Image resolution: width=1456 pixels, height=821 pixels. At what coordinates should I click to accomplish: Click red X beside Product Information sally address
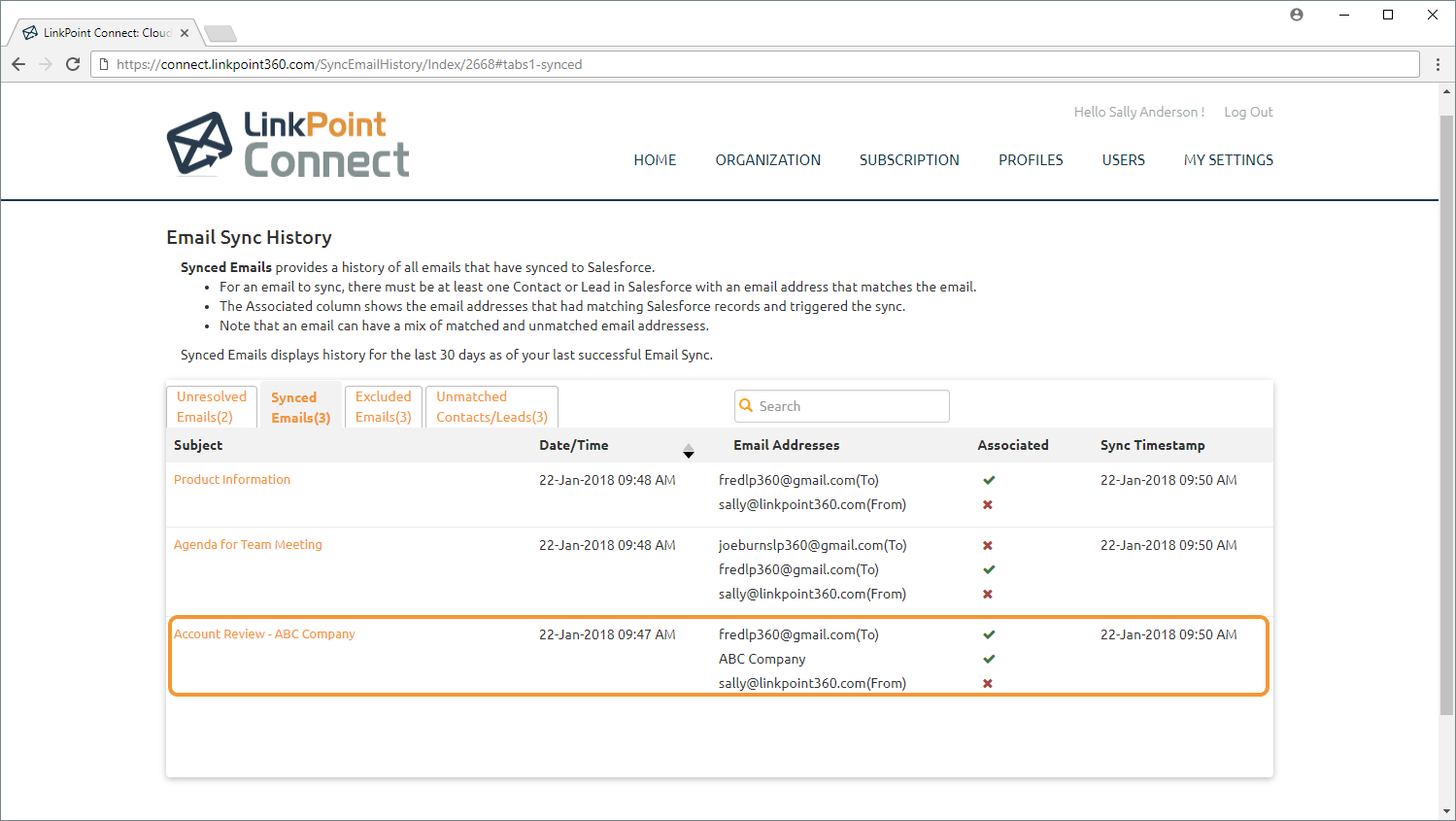pyautogui.click(x=988, y=504)
